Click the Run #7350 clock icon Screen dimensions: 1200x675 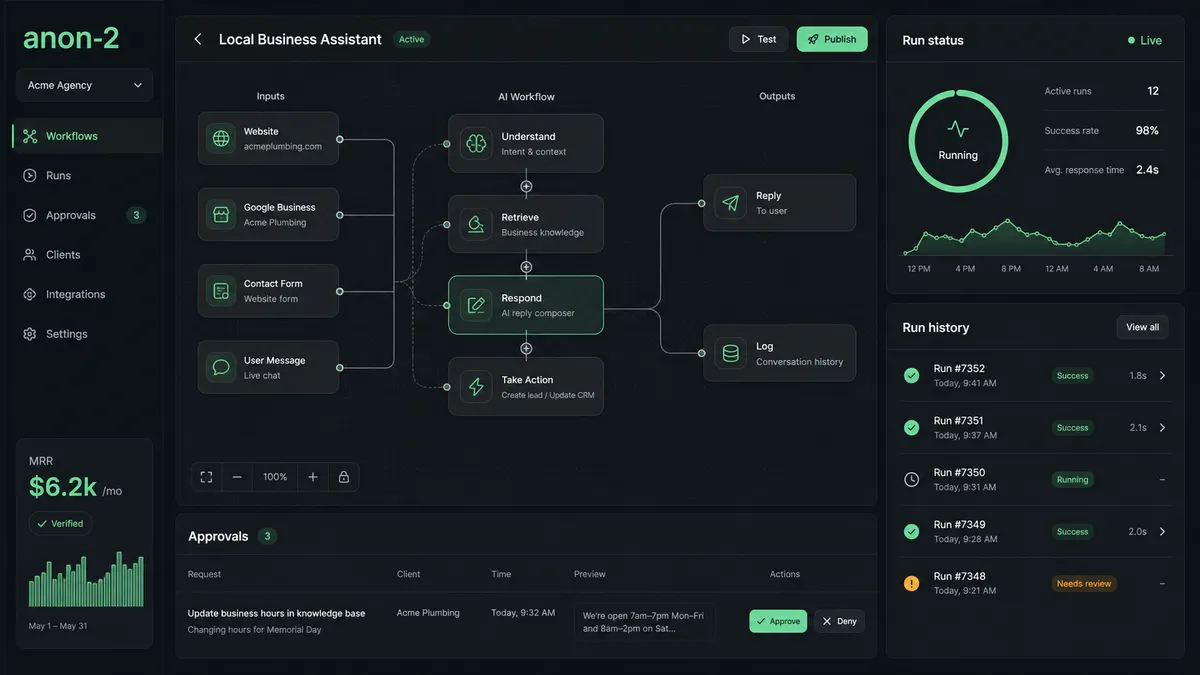pyautogui.click(x=911, y=479)
